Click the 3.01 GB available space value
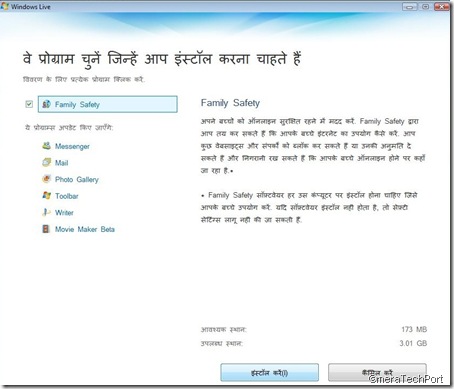The height and width of the screenshot is (389, 454). coord(413,343)
